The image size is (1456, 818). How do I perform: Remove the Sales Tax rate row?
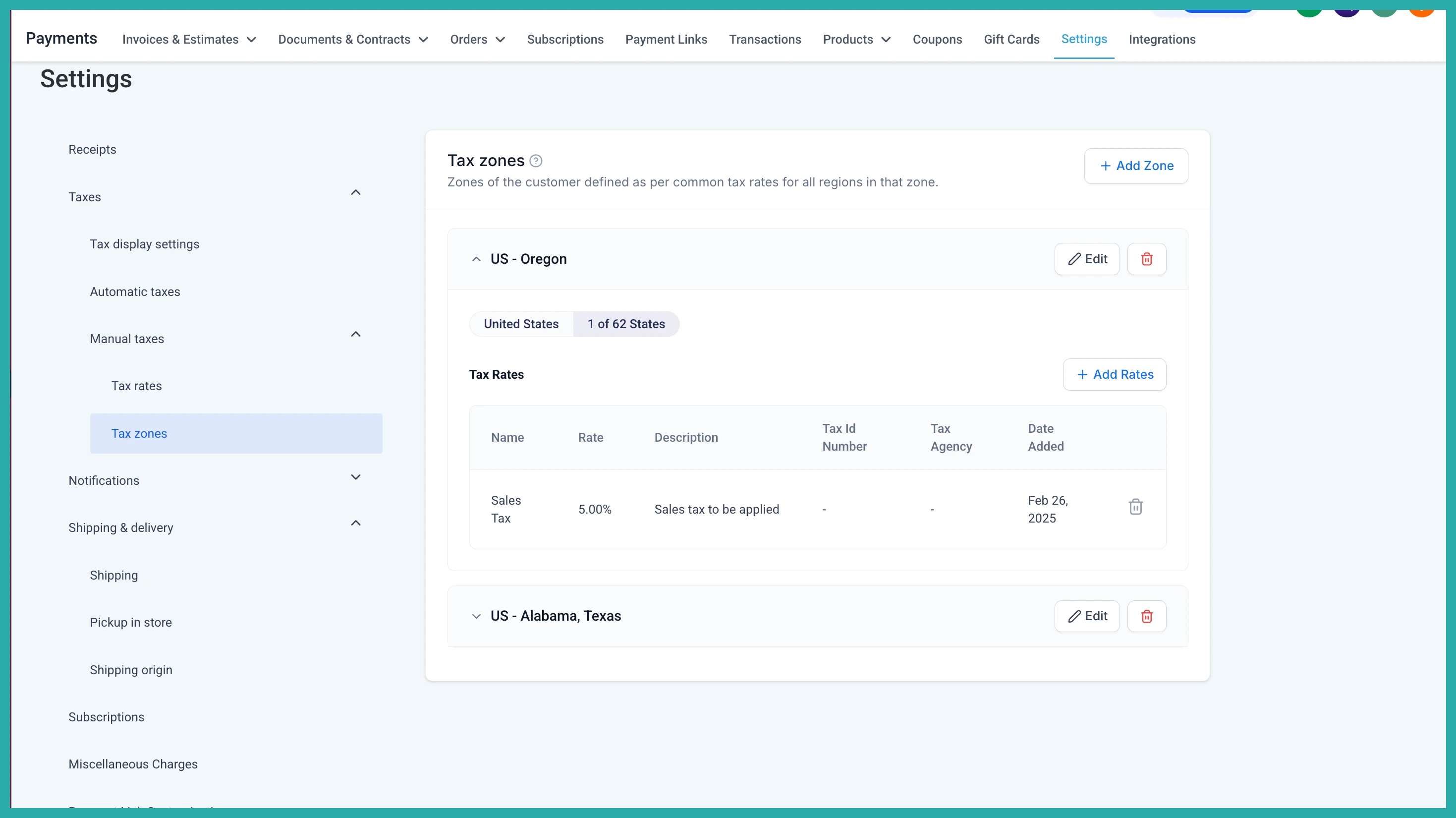tap(1135, 507)
